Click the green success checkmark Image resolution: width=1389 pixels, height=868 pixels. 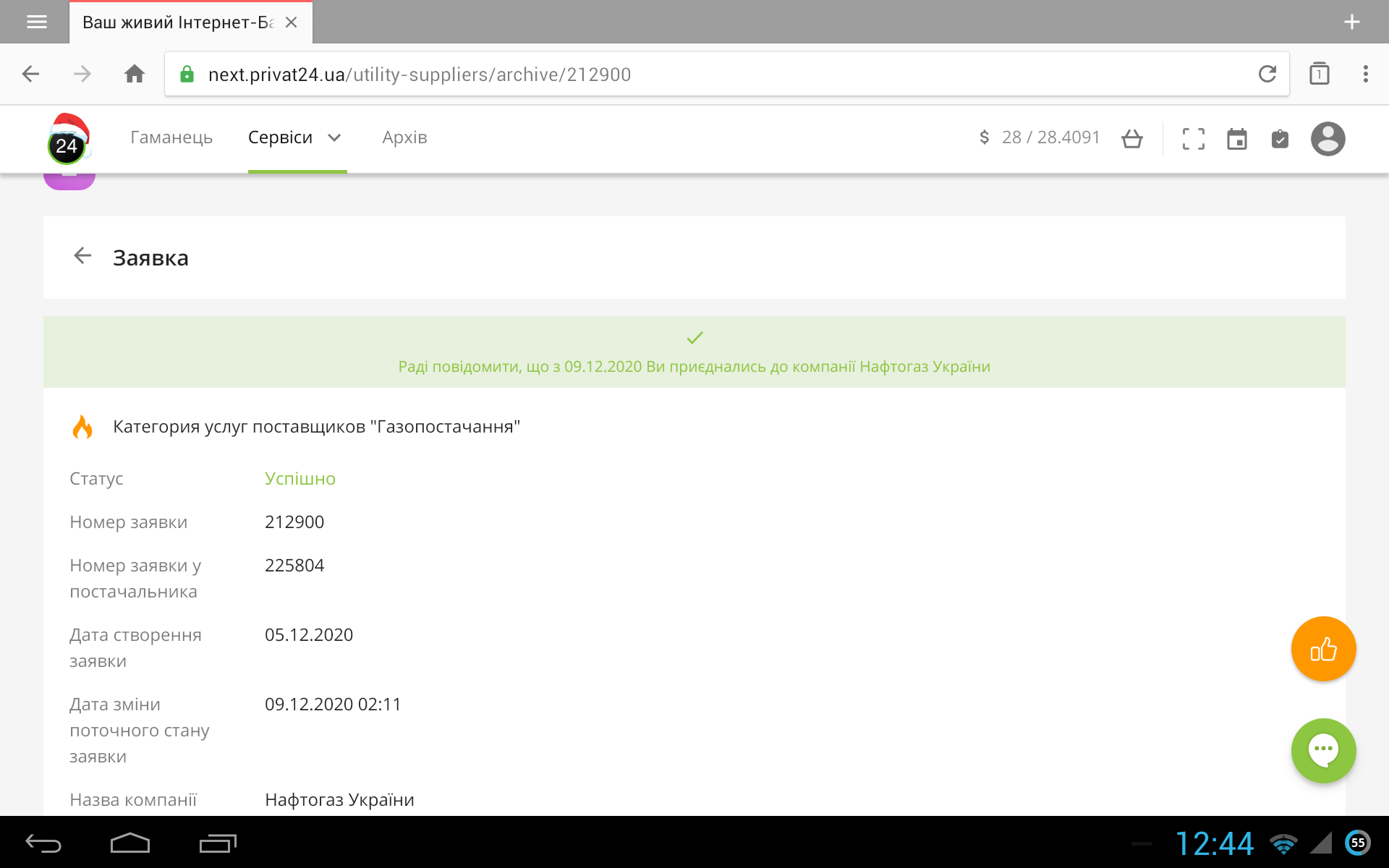pos(694,337)
